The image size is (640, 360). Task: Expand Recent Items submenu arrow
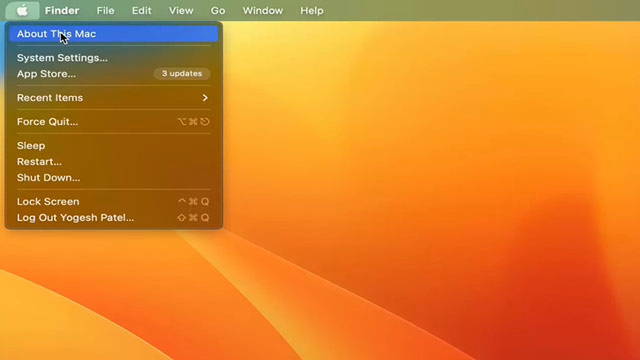click(205, 98)
